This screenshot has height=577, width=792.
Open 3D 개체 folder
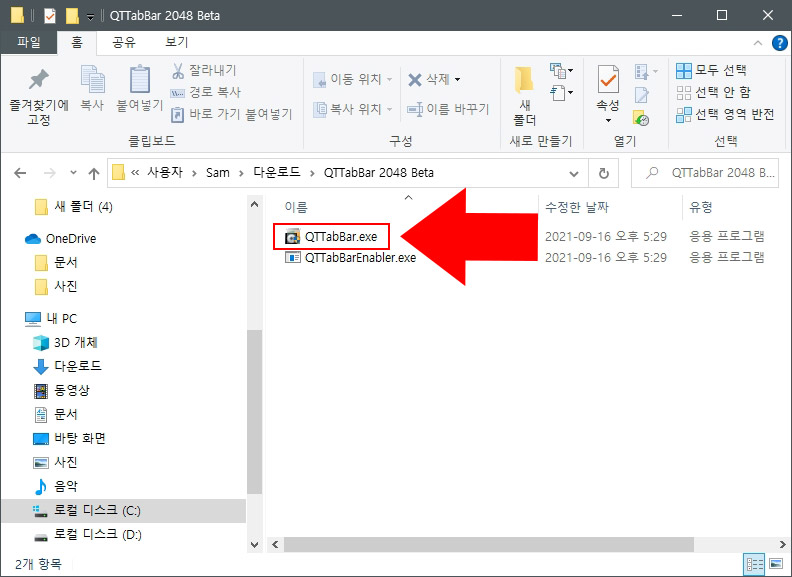(x=65, y=342)
